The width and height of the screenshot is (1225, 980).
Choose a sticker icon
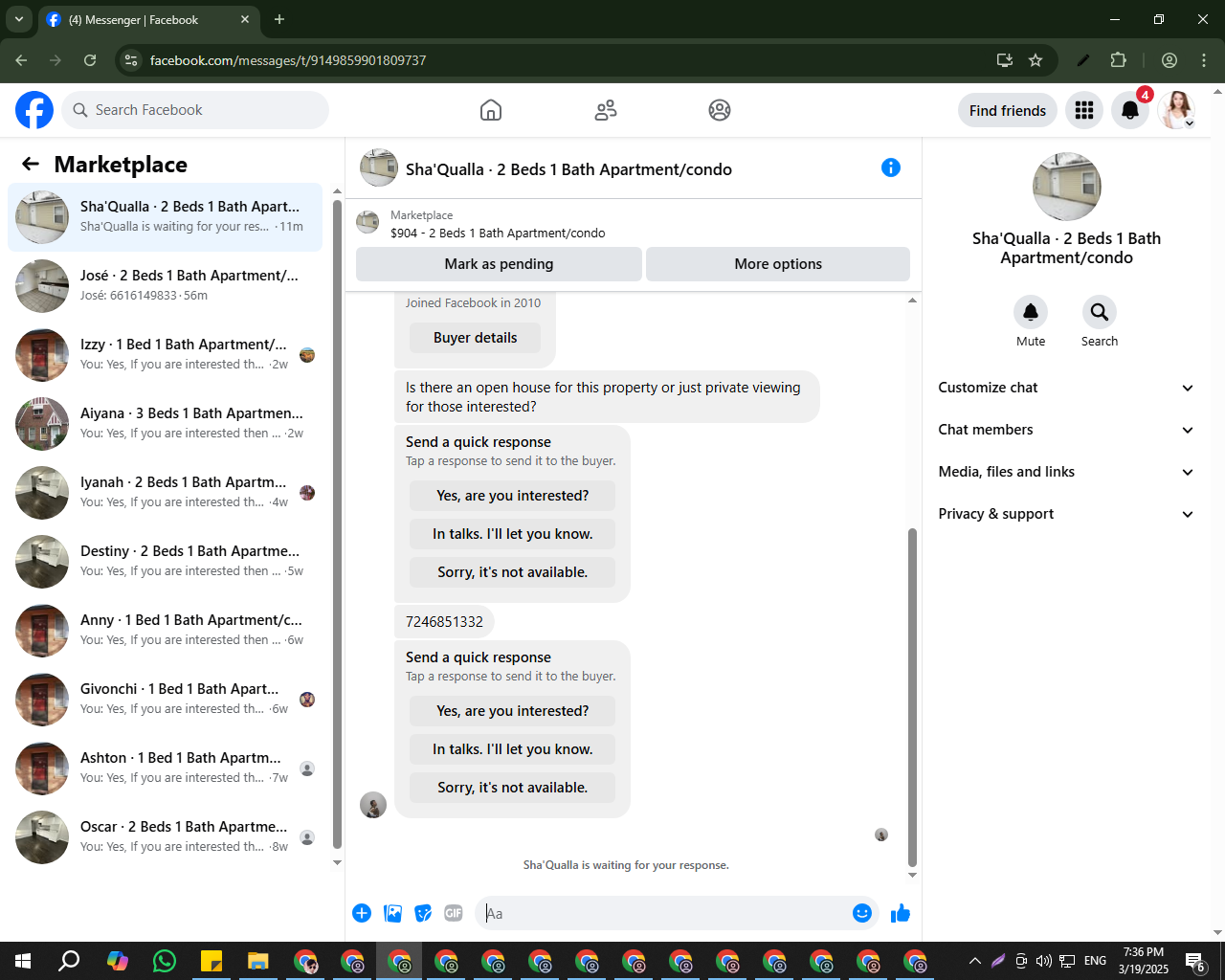coord(423,913)
